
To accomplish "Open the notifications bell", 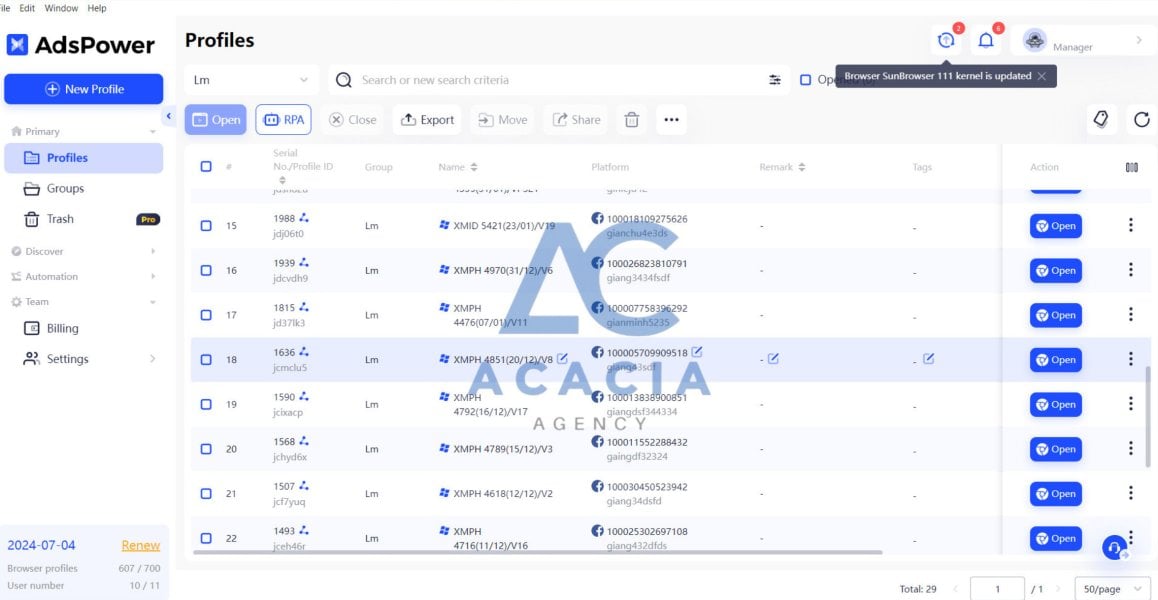I will 985,41.
